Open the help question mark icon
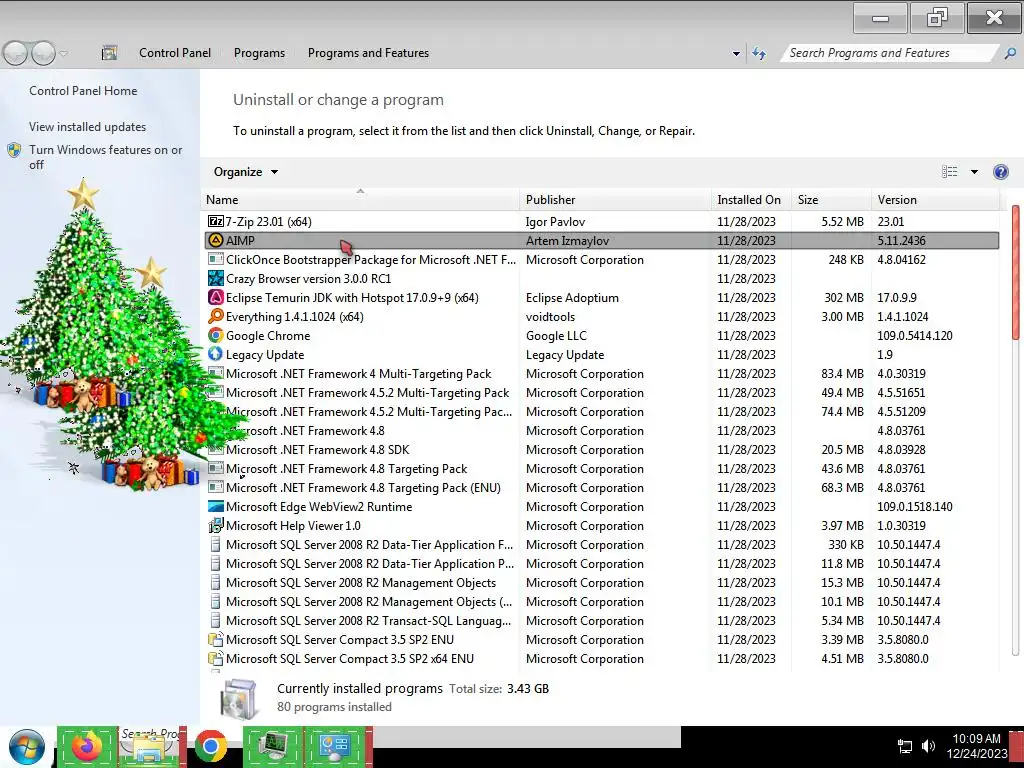Image resolution: width=1024 pixels, height=768 pixels. coord(1000,172)
